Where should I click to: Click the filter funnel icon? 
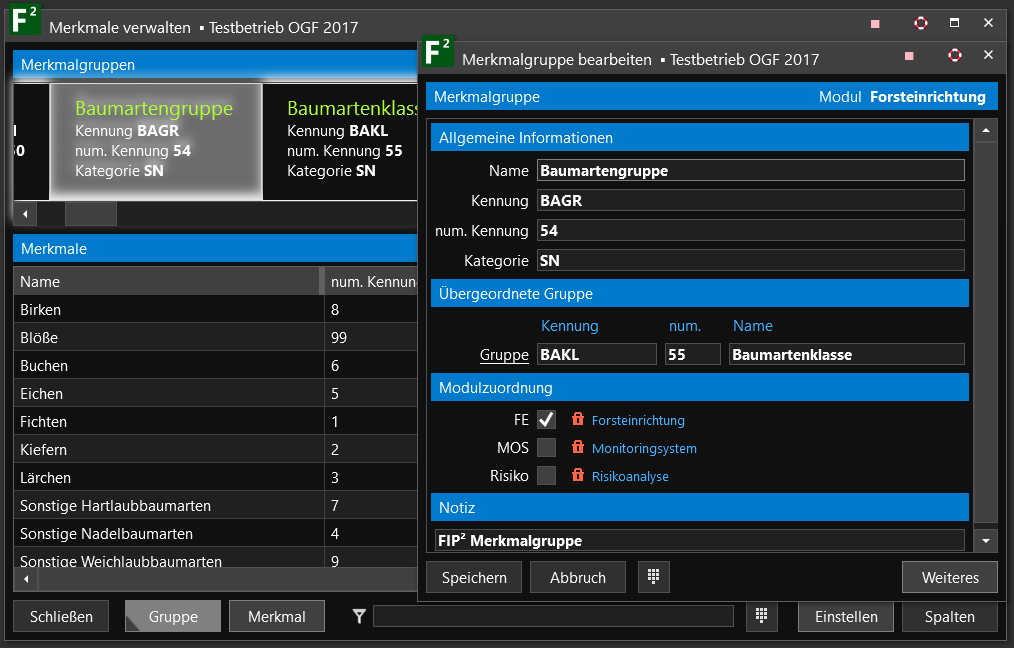point(359,617)
